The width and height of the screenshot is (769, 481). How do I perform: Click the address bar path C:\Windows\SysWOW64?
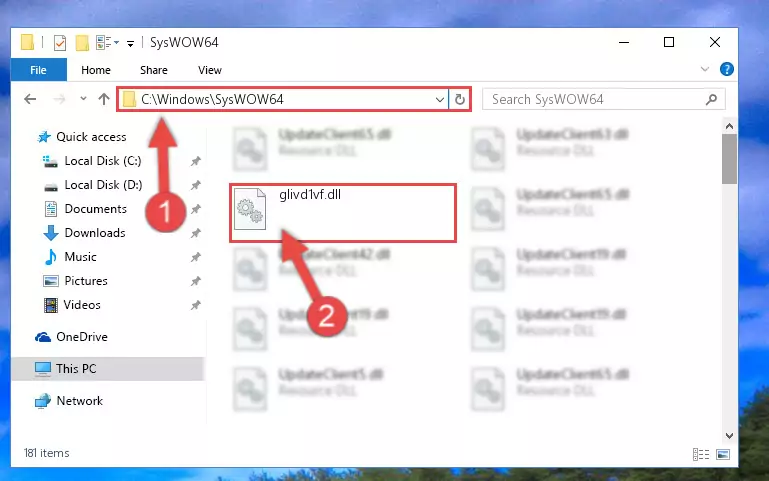pos(212,100)
